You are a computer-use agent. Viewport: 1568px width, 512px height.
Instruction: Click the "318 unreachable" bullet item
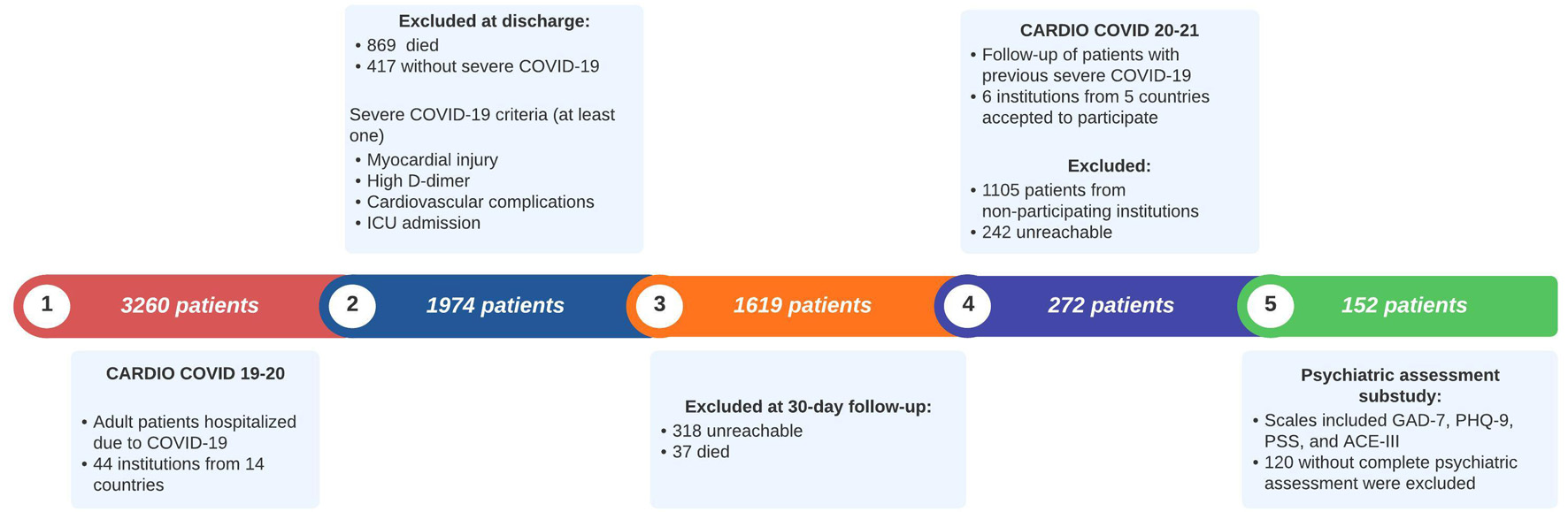tap(737, 431)
